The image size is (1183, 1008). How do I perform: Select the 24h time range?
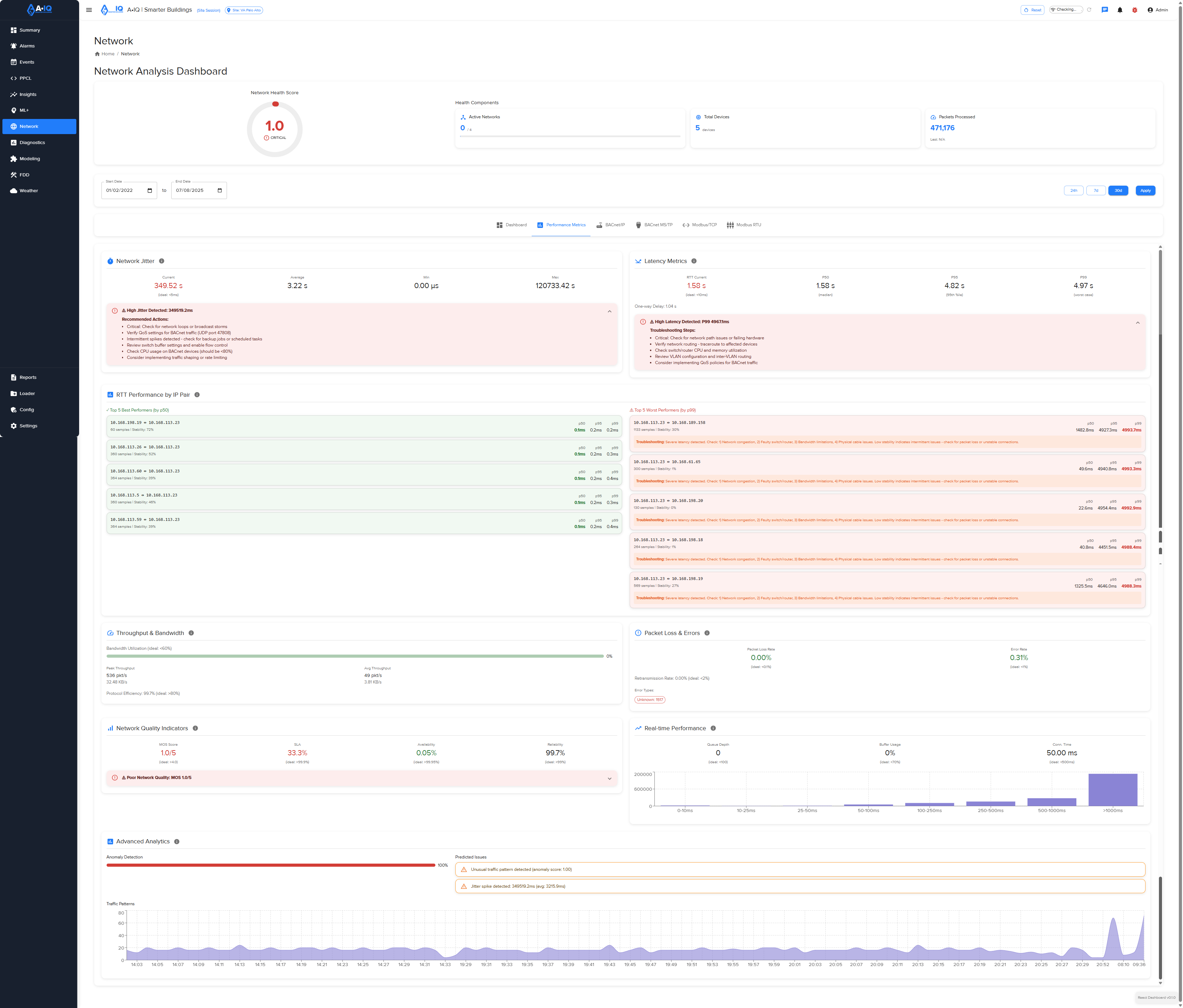tap(1073, 191)
